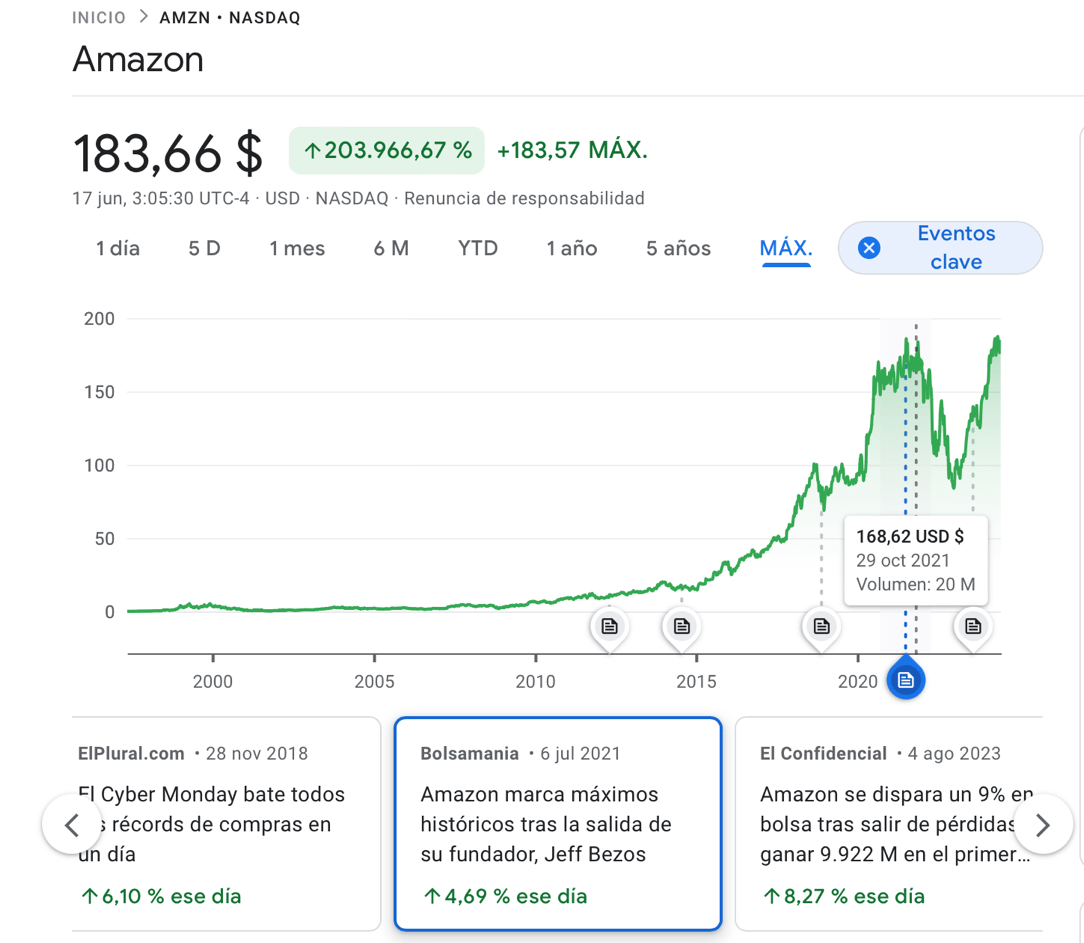Go to INICIO breadcrumb link
Viewport: 1084px width, 943px height.
(x=99, y=18)
